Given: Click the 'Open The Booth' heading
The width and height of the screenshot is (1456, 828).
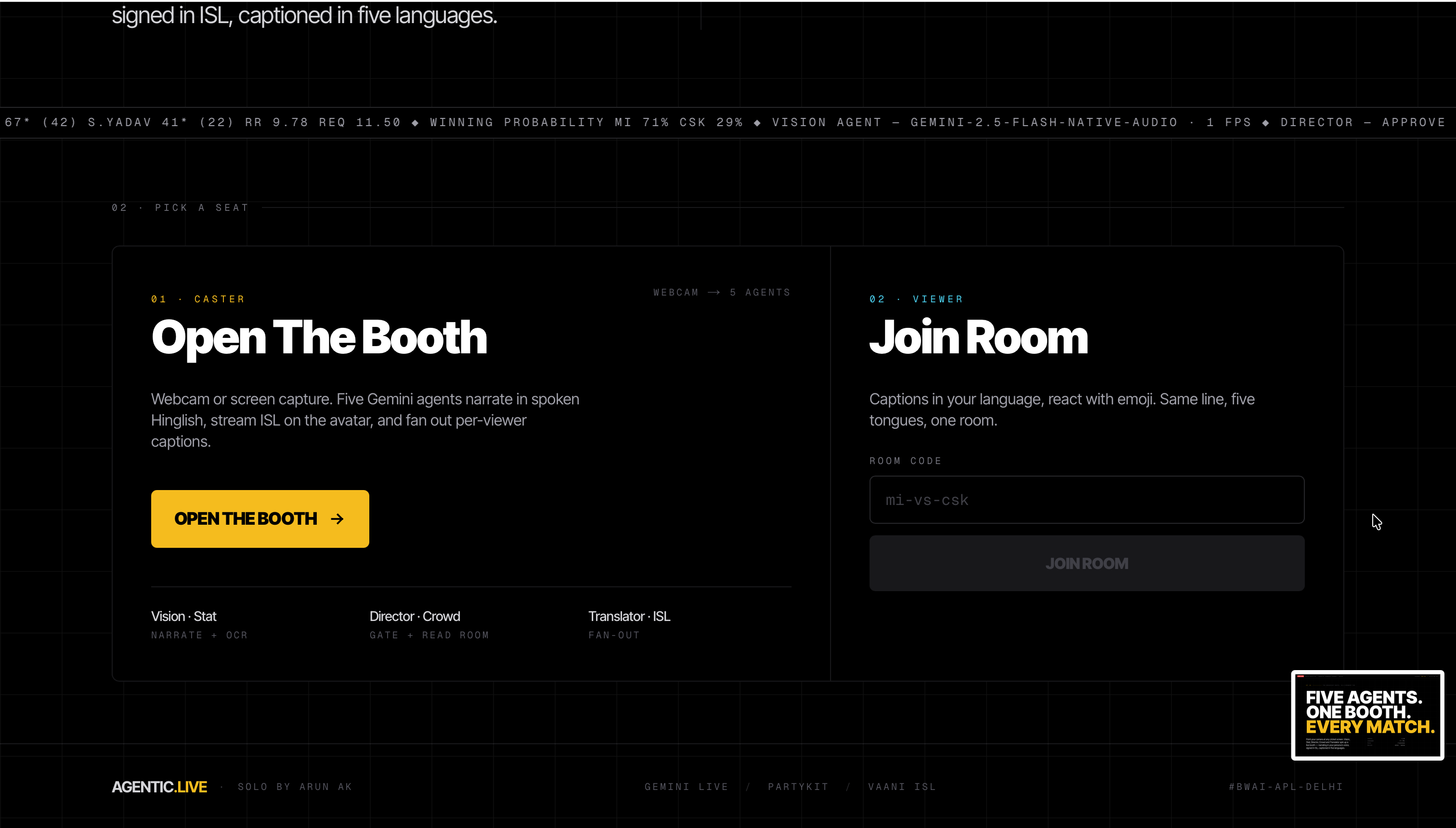Looking at the screenshot, I should coord(319,338).
